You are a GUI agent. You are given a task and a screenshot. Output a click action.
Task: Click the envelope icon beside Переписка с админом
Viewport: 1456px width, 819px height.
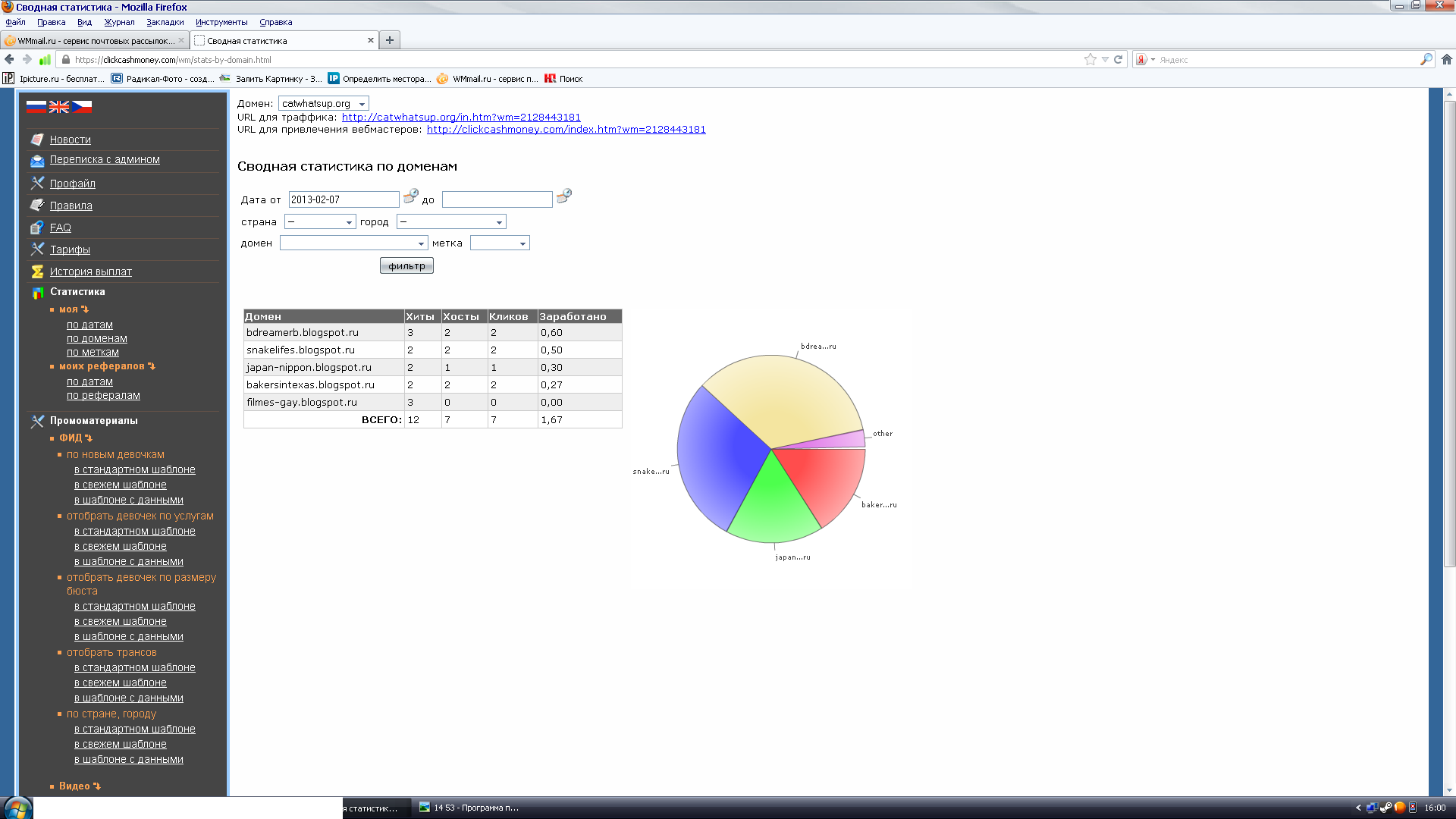[x=37, y=160]
